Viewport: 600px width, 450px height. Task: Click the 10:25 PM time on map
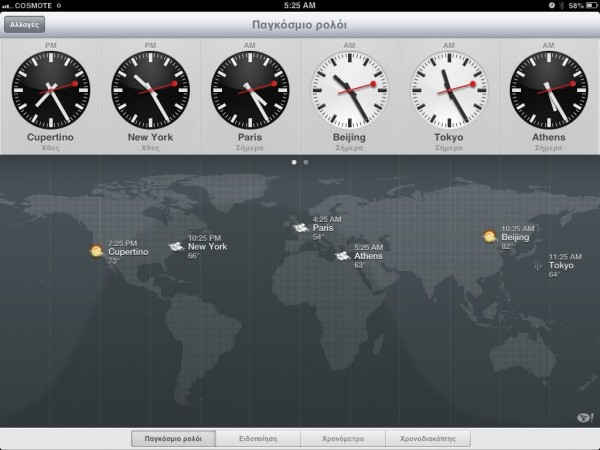tap(204, 238)
